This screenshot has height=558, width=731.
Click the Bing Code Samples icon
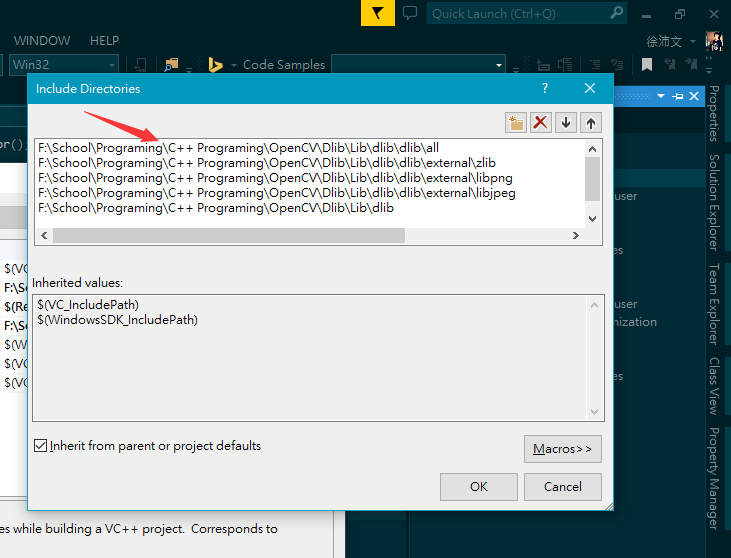pos(214,65)
